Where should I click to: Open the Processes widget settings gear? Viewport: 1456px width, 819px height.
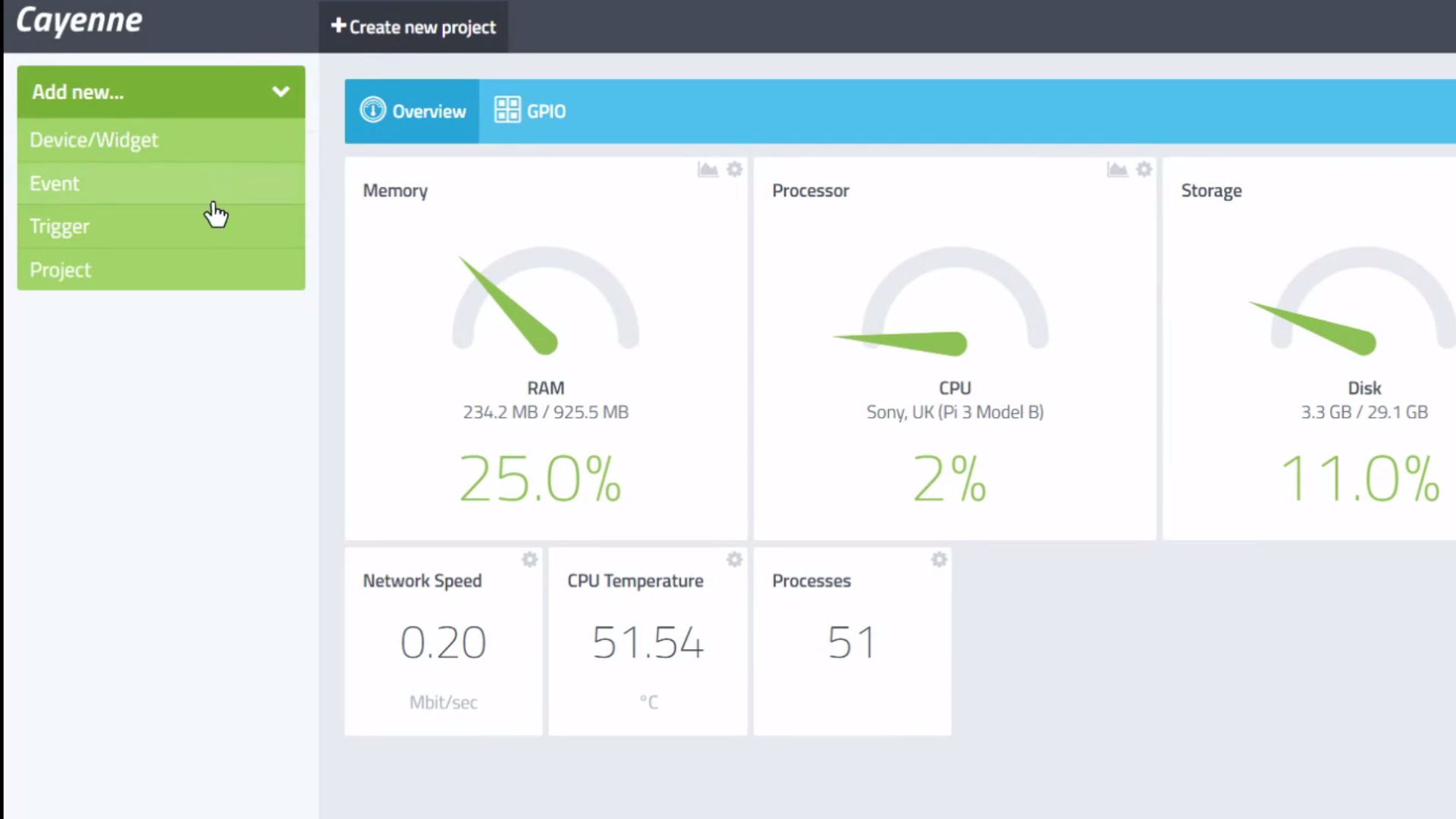(939, 560)
